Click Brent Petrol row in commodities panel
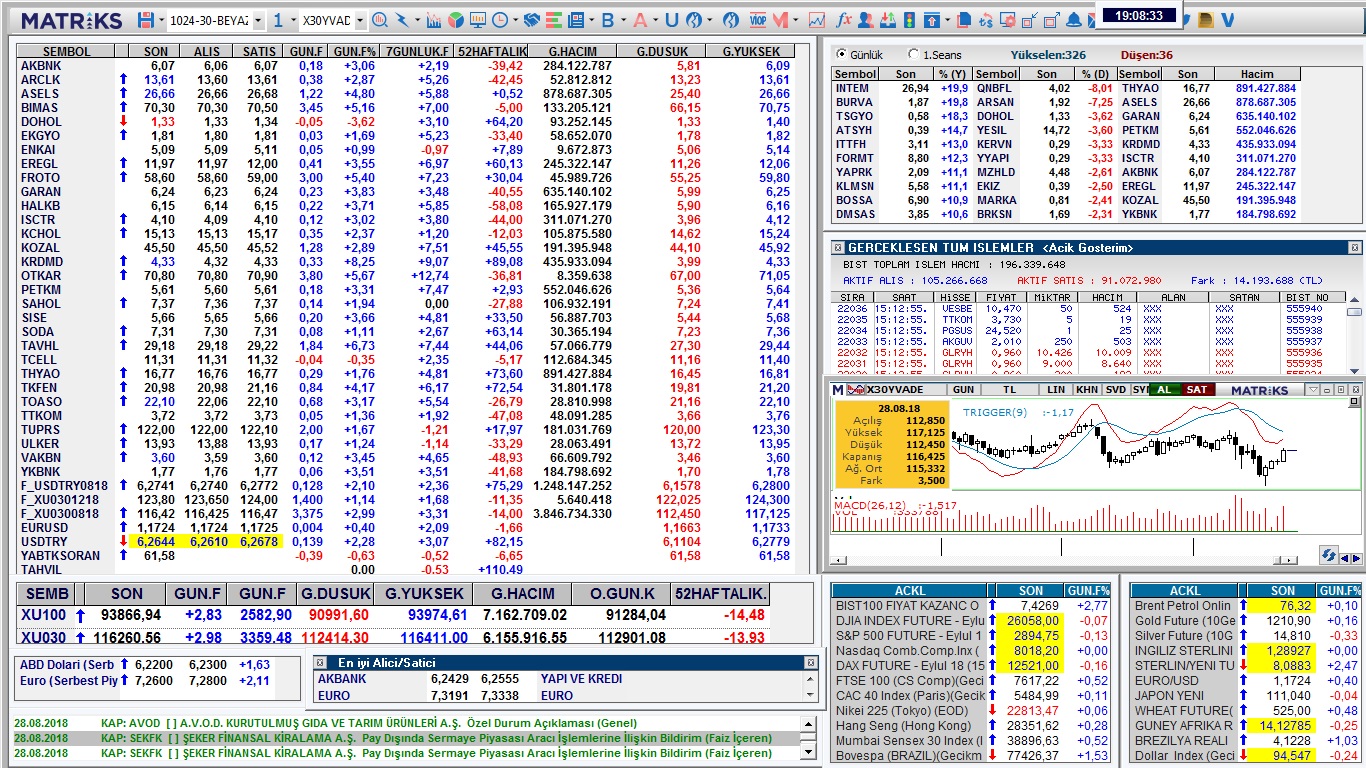 pyautogui.click(x=1246, y=606)
